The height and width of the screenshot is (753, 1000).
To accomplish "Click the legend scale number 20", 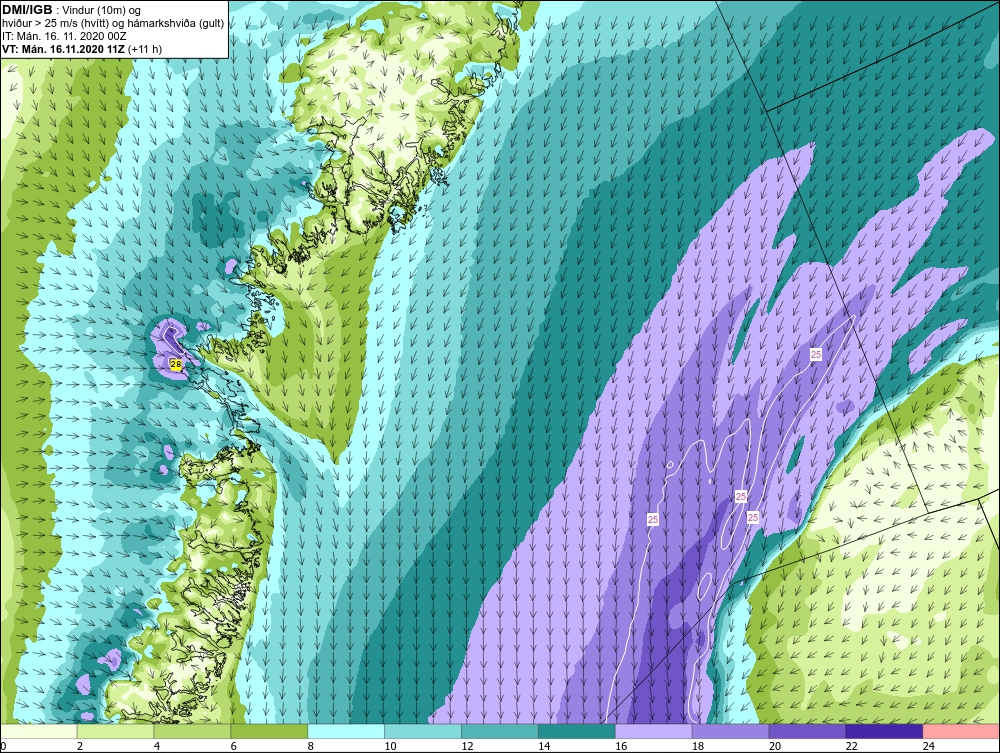I will 774,746.
